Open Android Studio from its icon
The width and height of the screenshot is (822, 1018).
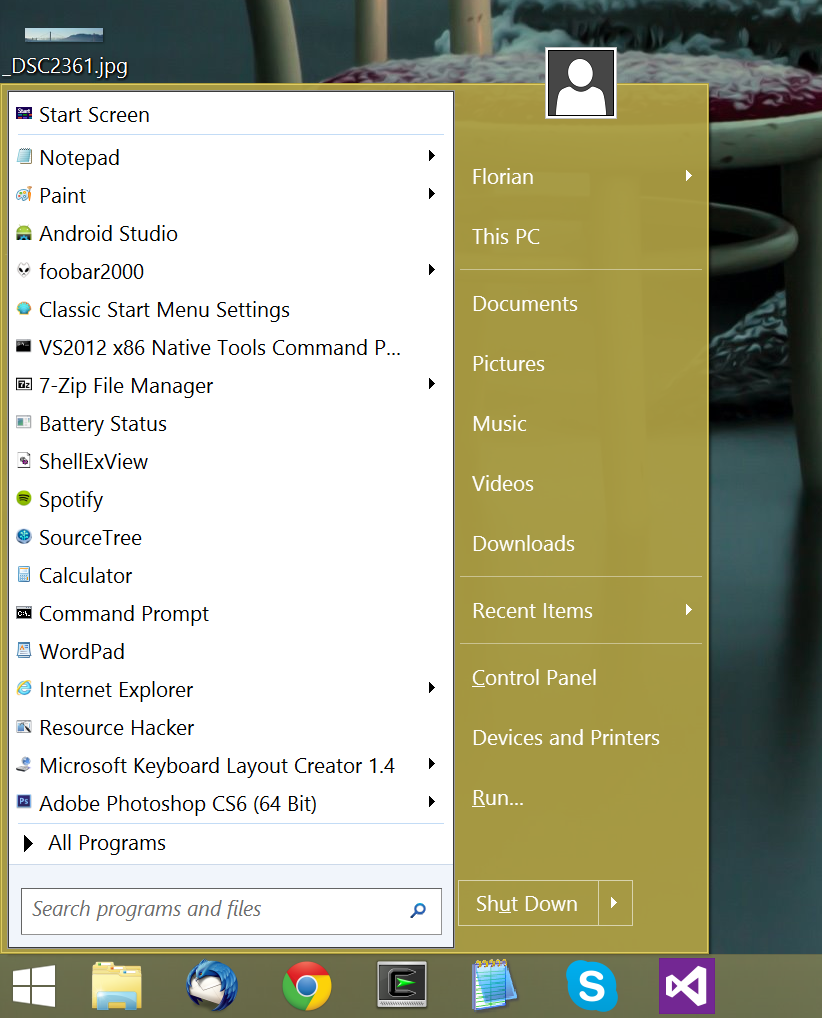(24, 233)
